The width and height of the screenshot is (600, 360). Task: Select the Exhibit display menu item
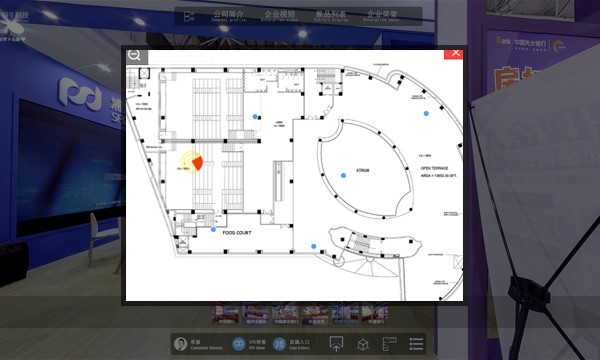331,16
